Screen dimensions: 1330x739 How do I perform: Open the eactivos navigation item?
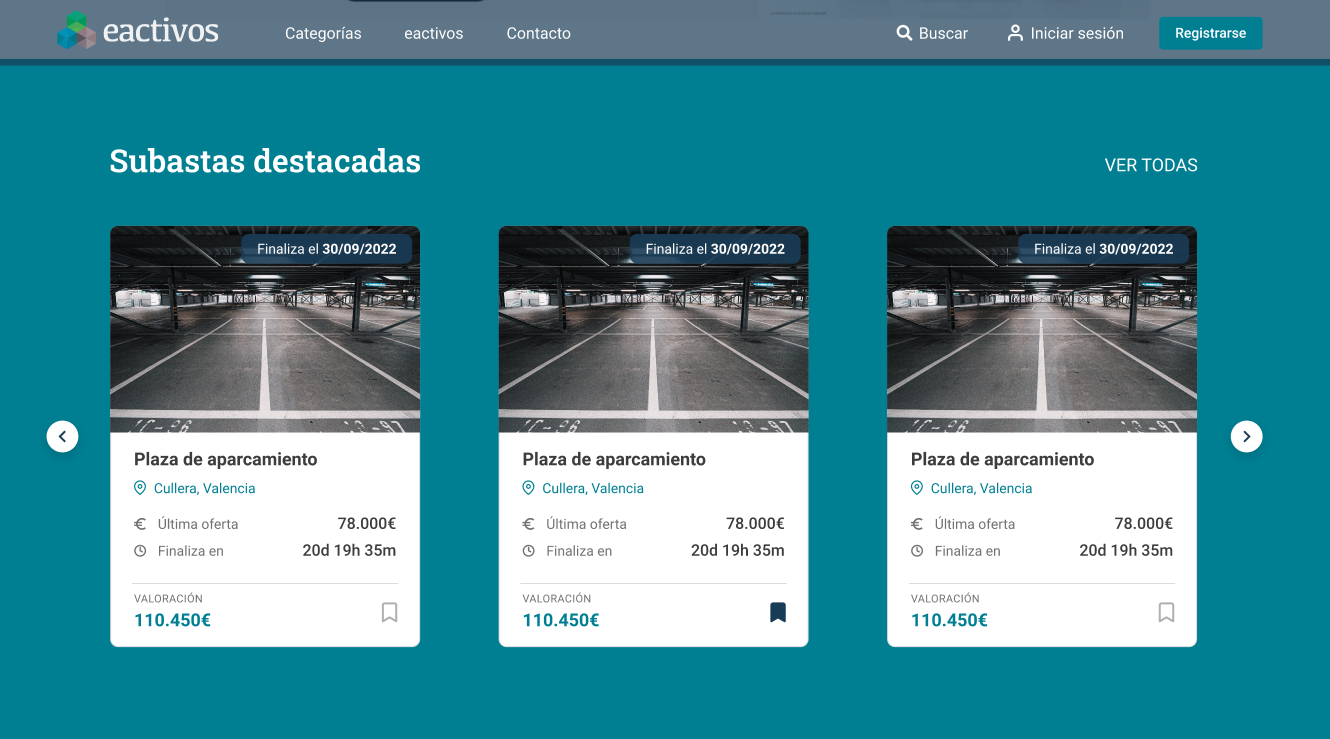(434, 33)
